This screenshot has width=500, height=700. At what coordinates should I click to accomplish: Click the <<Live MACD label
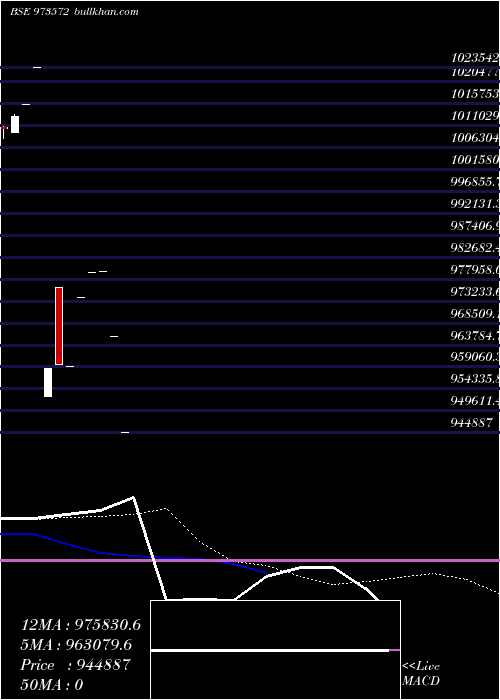click(421, 673)
